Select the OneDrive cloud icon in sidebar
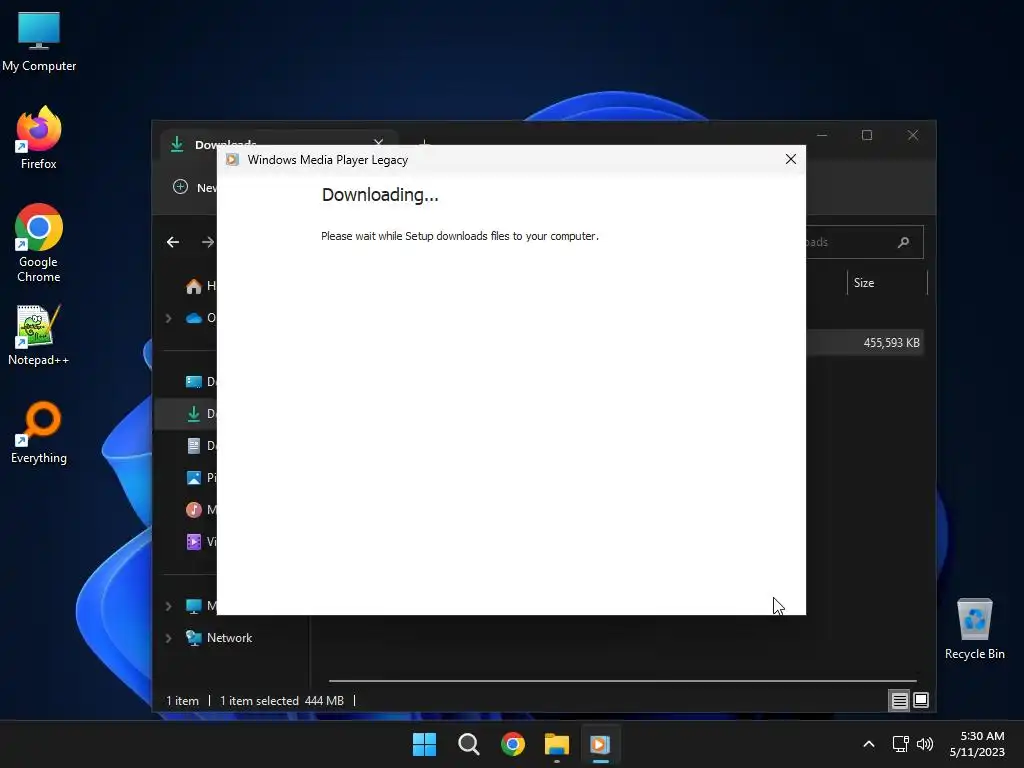Screen dimensions: 1024x768 (x=194, y=318)
